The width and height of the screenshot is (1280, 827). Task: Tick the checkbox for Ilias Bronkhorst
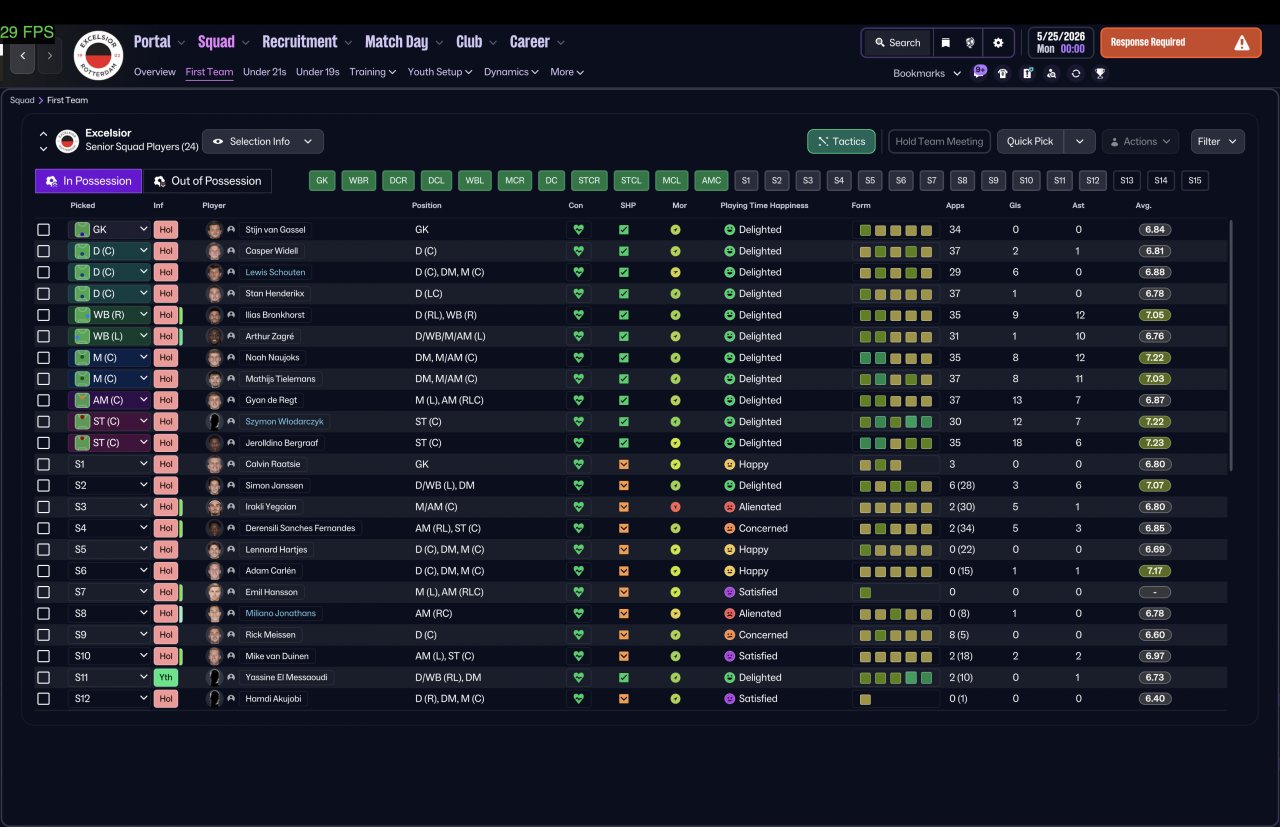[43, 315]
